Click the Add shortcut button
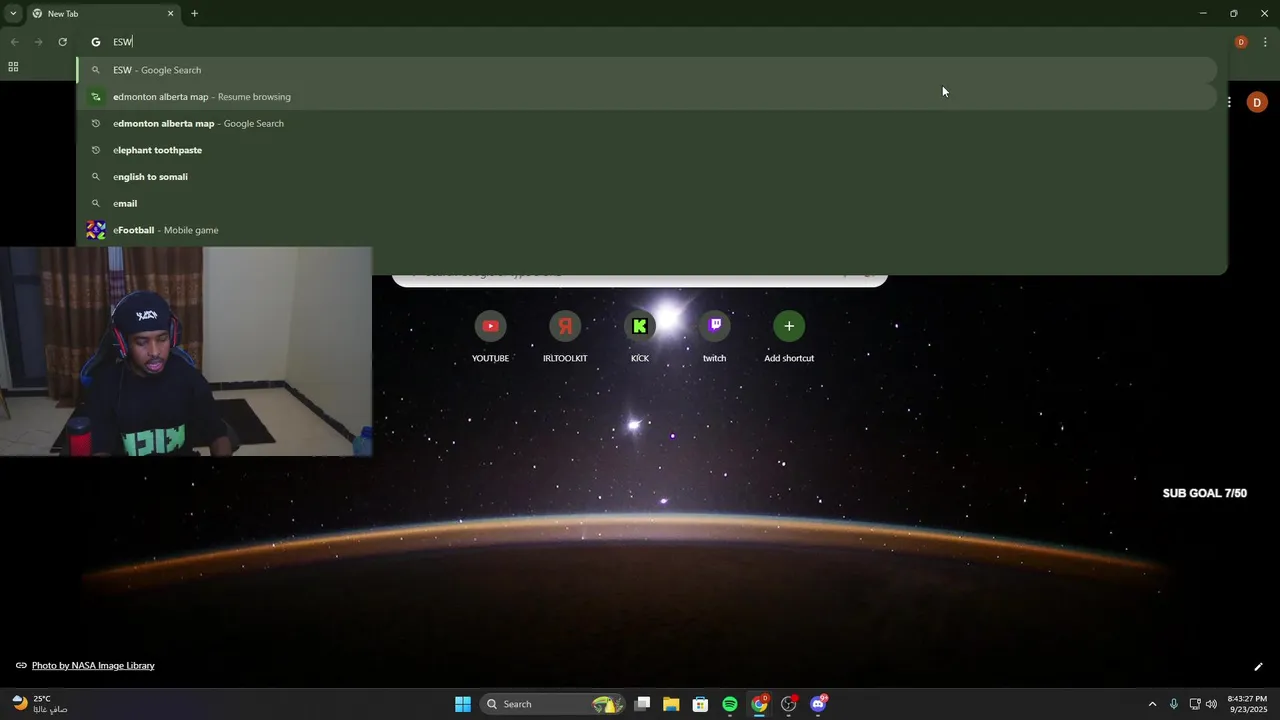 click(789, 337)
